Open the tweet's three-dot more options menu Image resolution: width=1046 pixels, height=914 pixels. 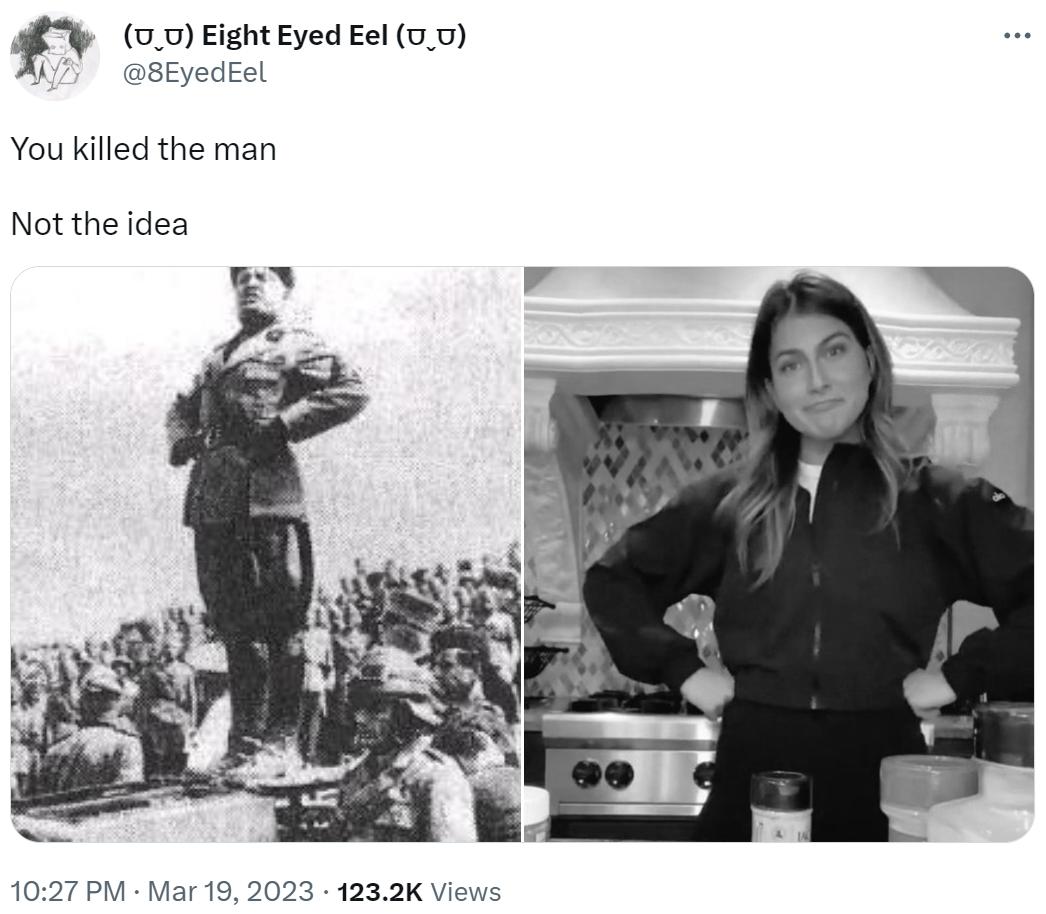coord(1017,36)
